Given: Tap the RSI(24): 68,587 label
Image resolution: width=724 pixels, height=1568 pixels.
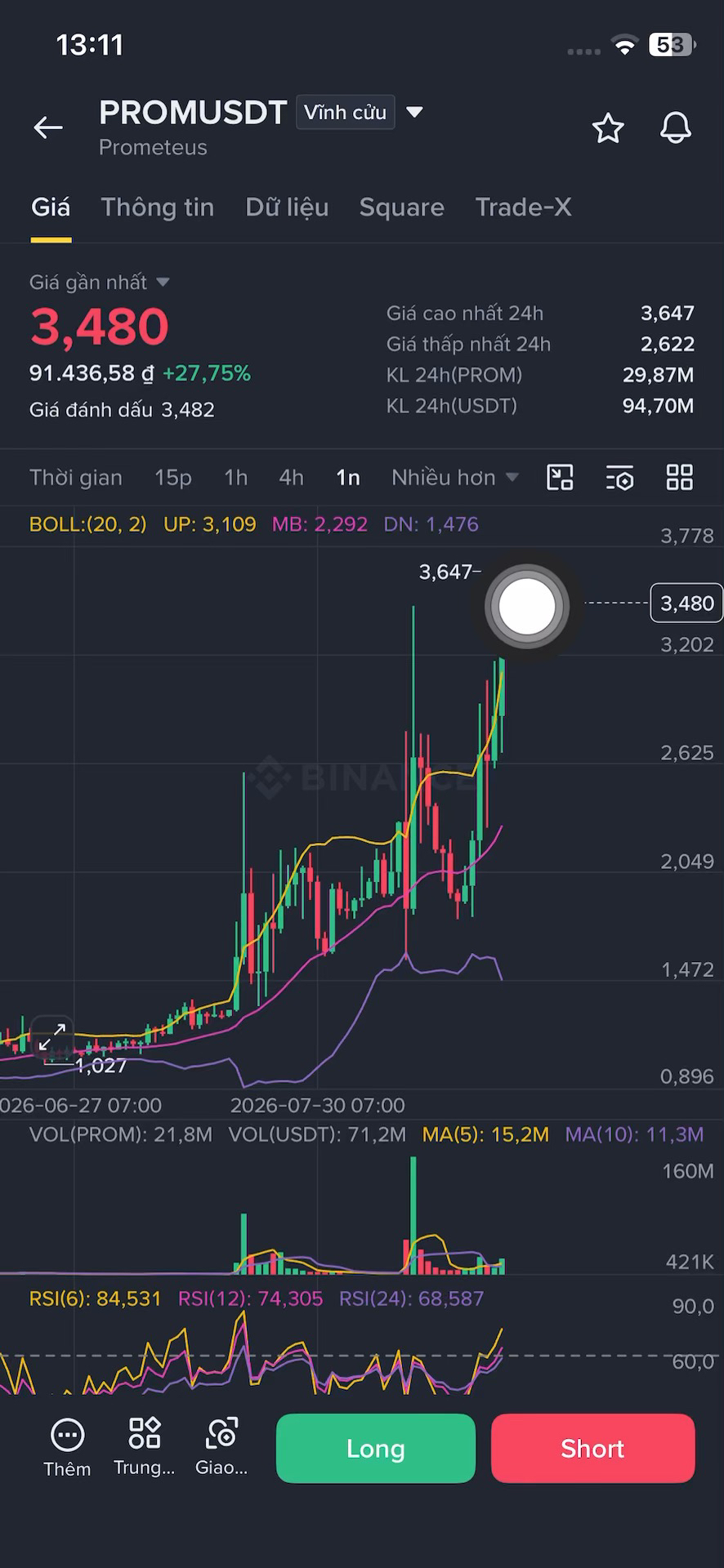Looking at the screenshot, I should (412, 1298).
